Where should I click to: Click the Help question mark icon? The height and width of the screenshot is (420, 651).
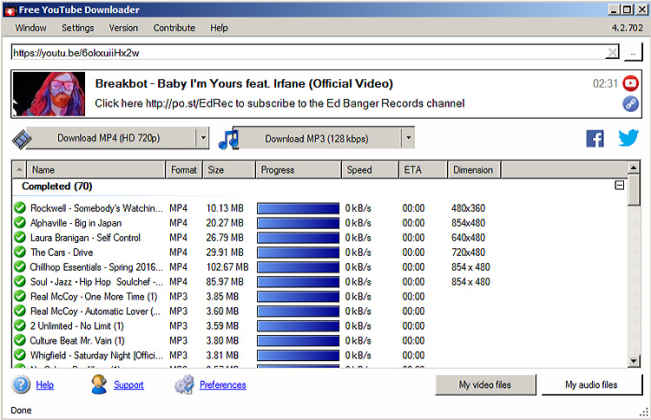pyautogui.click(x=21, y=385)
